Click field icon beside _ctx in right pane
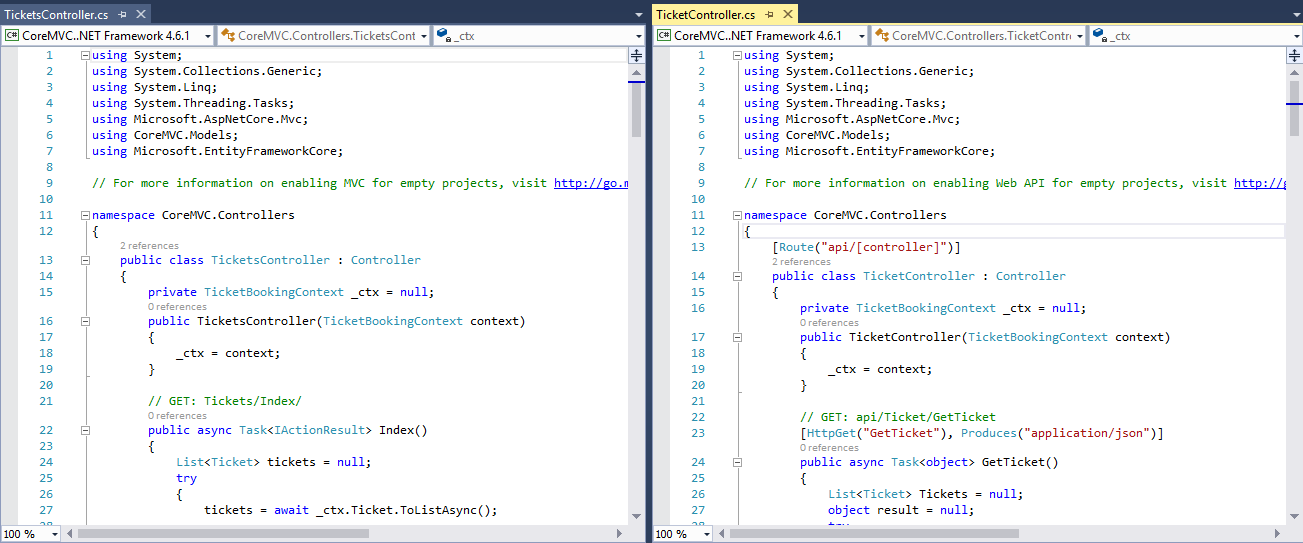This screenshot has width=1303, height=543. click(x=1099, y=35)
